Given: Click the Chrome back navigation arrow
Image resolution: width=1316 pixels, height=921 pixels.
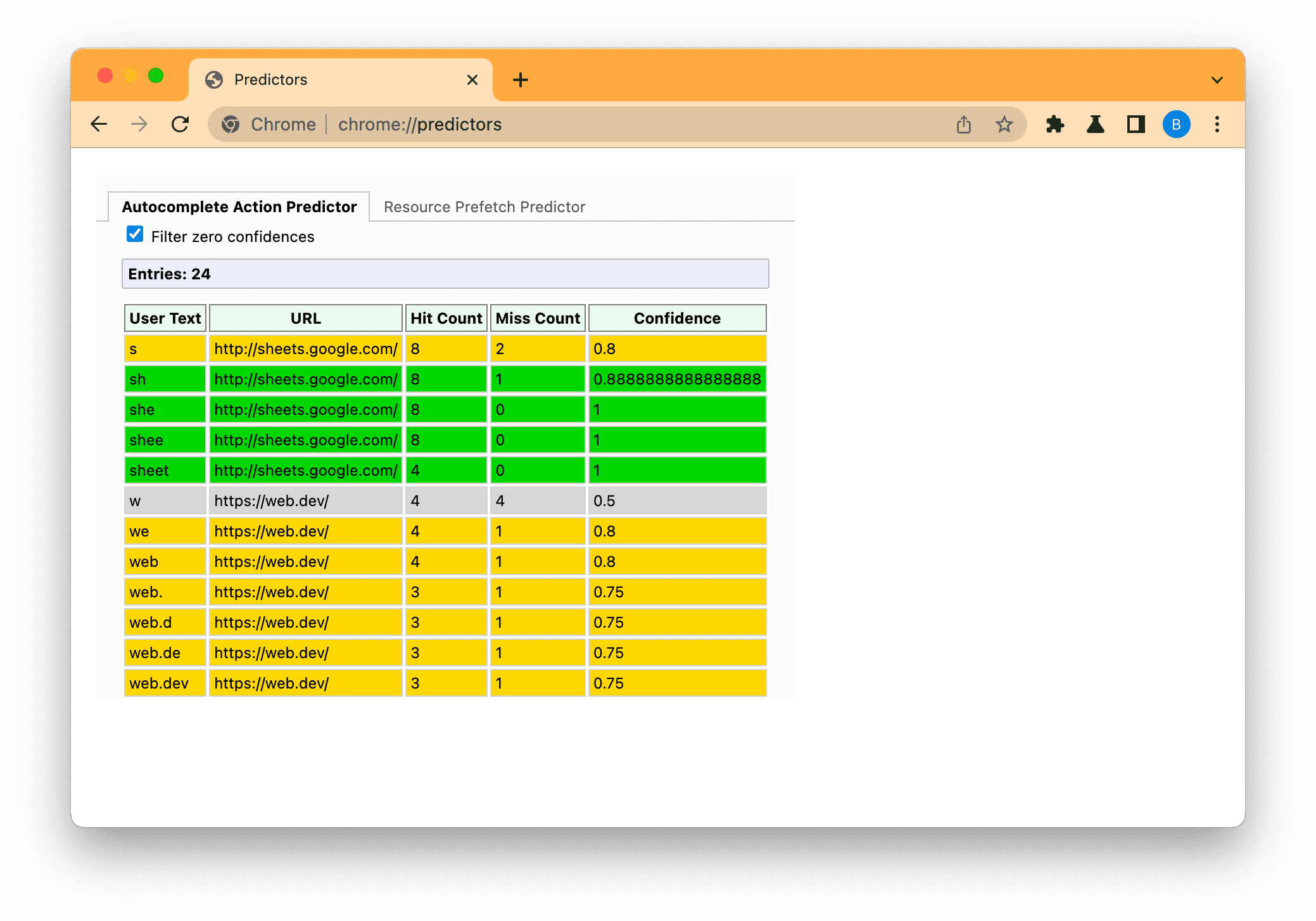Looking at the screenshot, I should 98,124.
